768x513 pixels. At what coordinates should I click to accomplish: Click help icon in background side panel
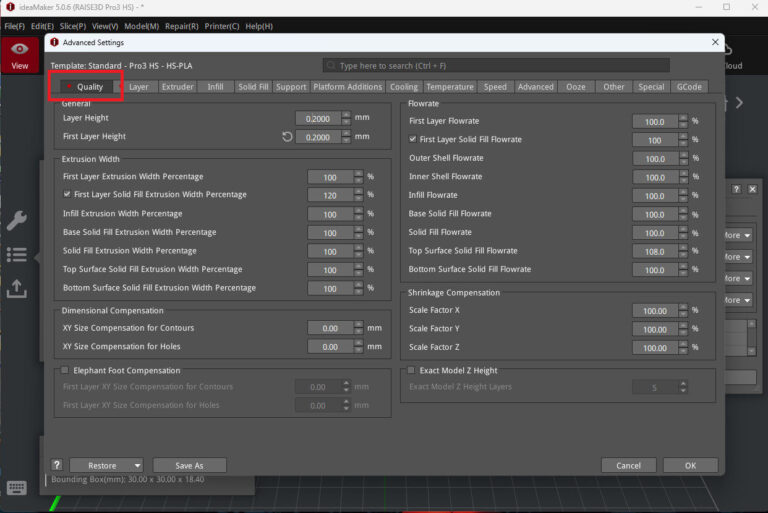[736, 189]
